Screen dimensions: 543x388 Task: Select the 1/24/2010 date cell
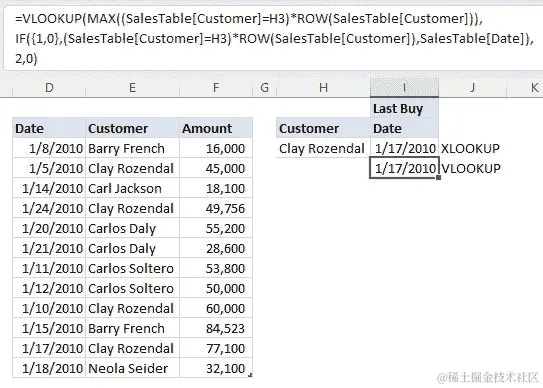coord(49,209)
